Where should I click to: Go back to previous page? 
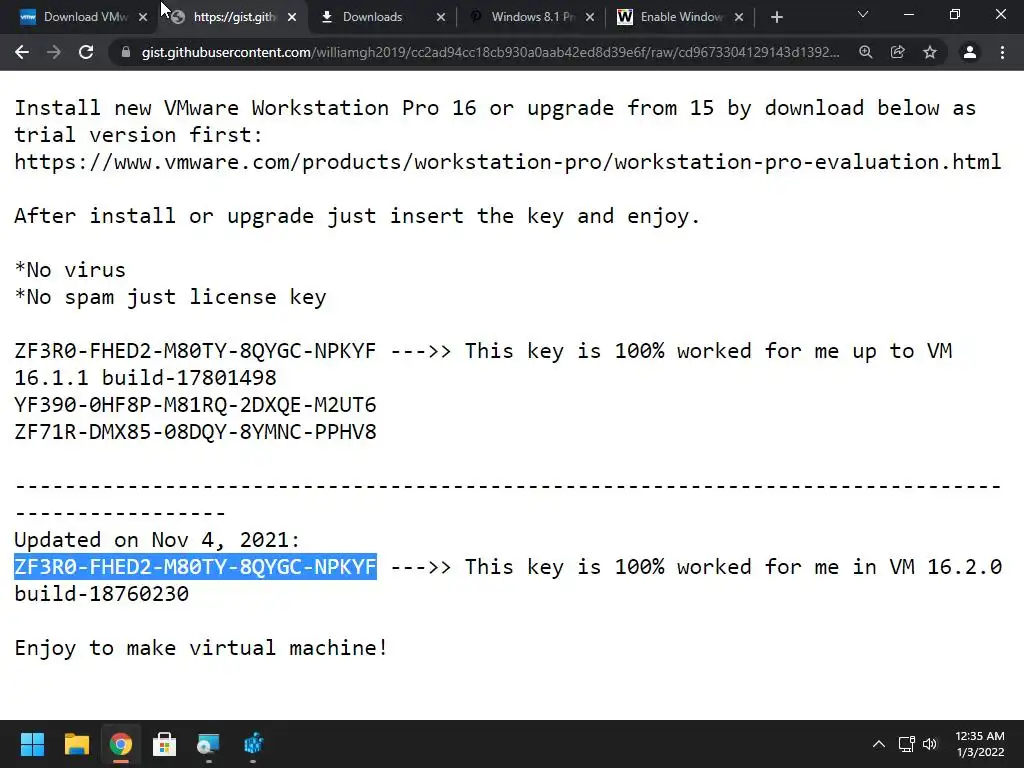pyautogui.click(x=22, y=52)
